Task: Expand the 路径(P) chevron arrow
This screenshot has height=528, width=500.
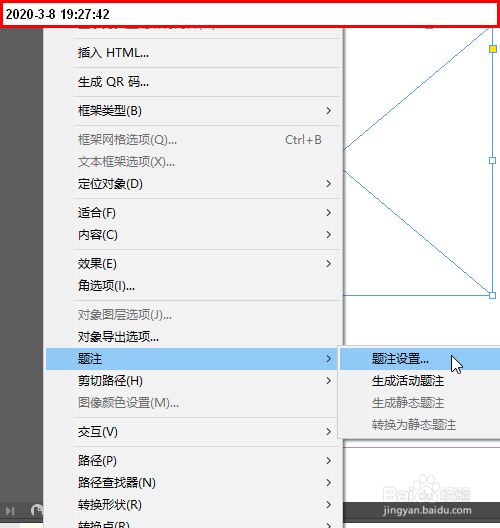Action: point(329,461)
